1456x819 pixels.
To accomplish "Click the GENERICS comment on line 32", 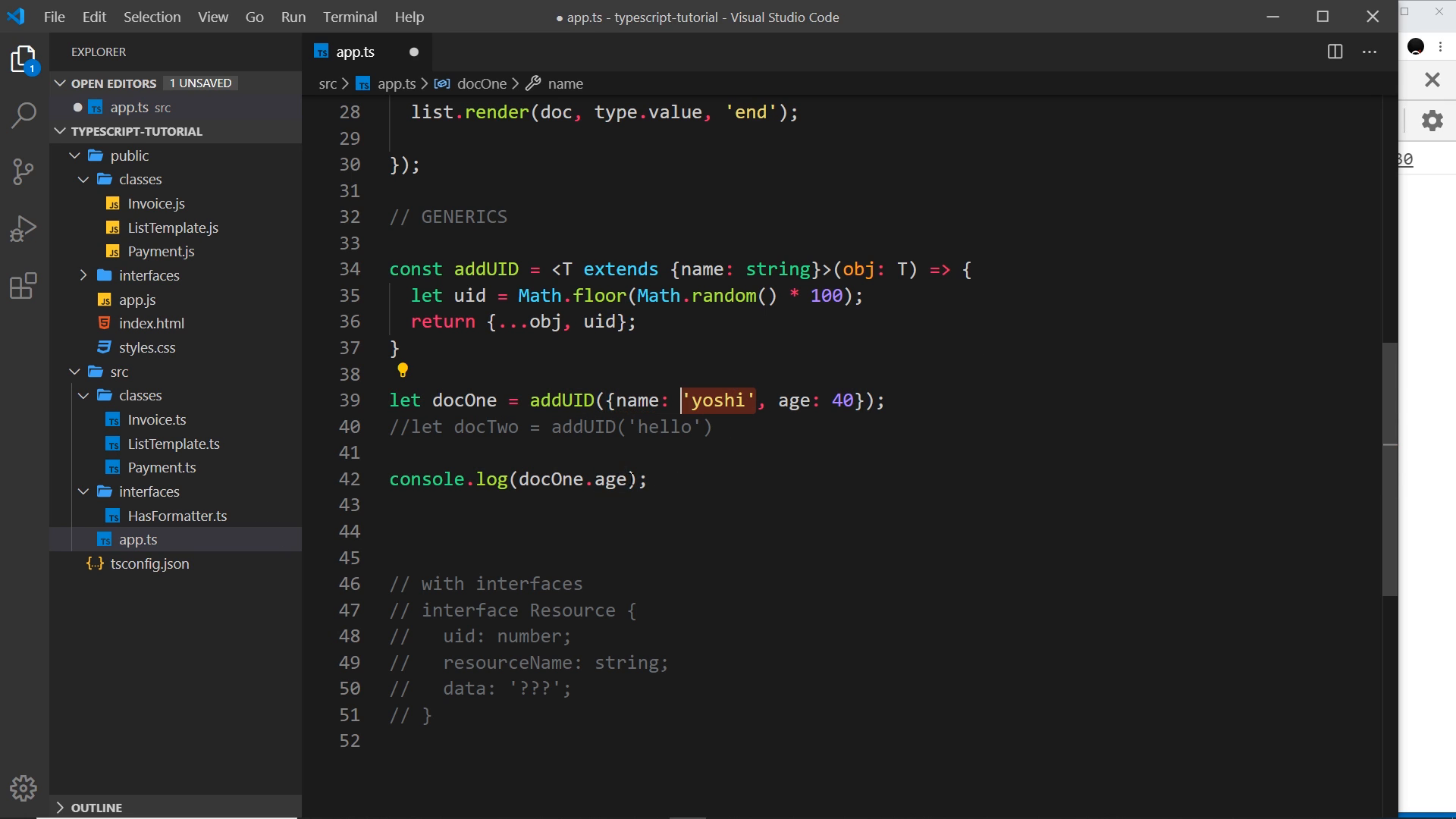I will [448, 217].
